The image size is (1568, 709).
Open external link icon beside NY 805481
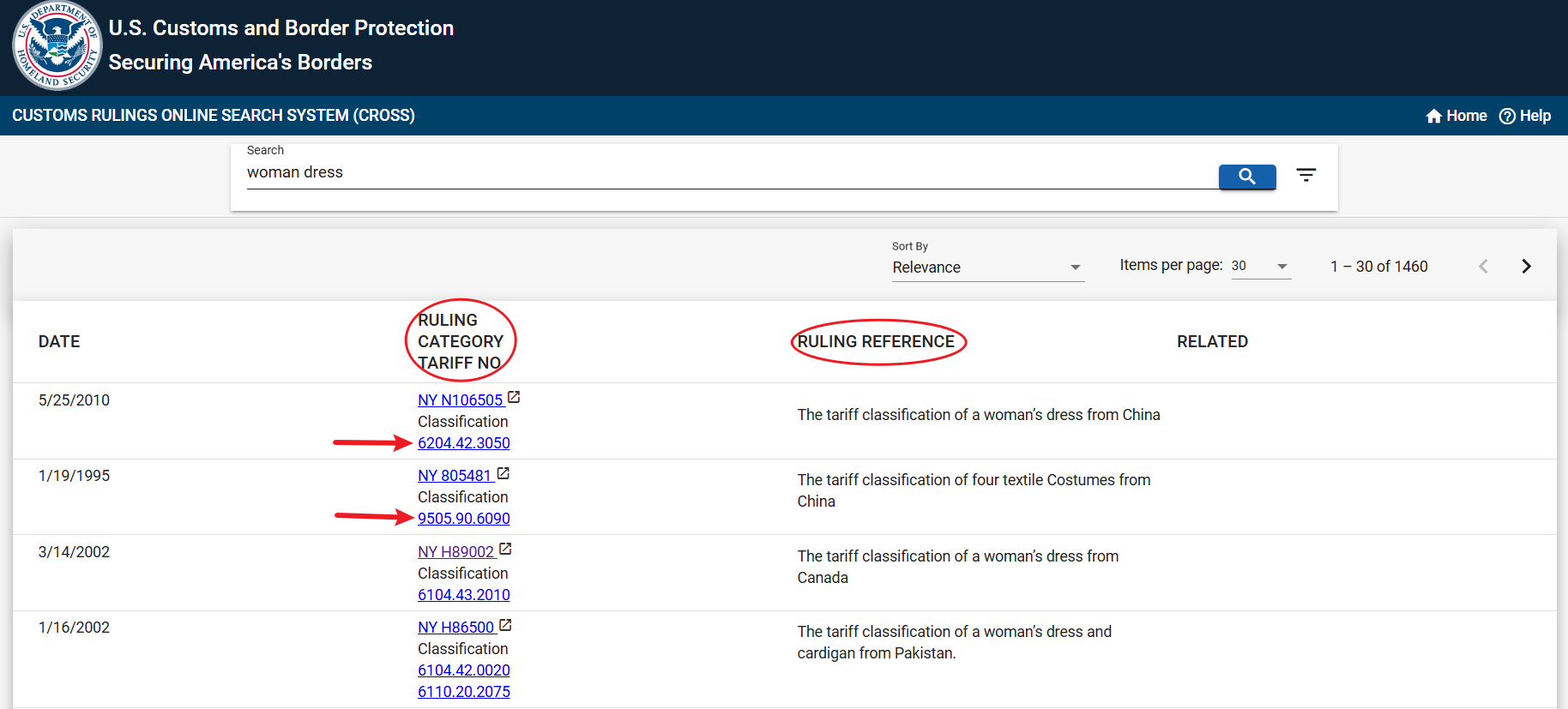coord(504,473)
